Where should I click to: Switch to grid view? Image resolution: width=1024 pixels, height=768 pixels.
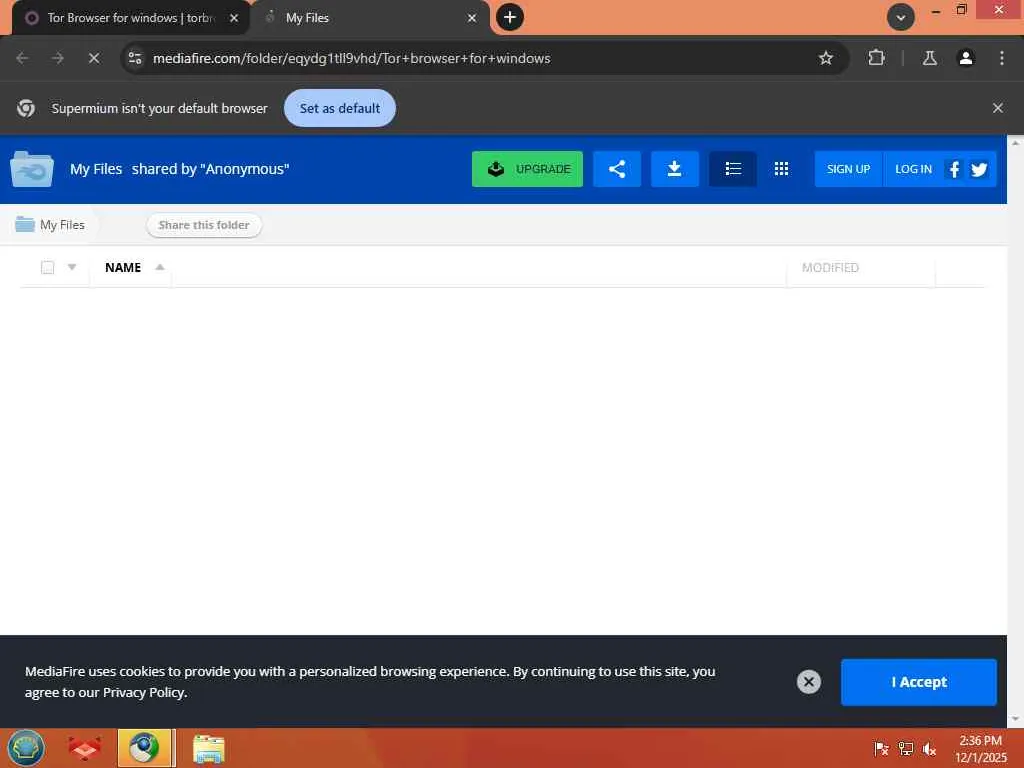coord(781,169)
